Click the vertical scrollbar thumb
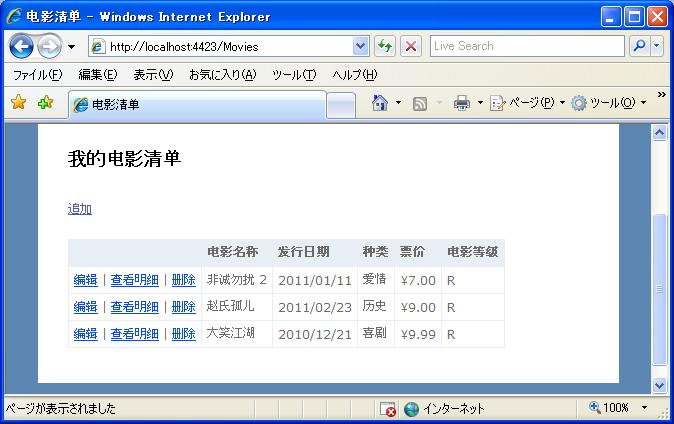The height and width of the screenshot is (424, 674). pyautogui.click(x=659, y=289)
